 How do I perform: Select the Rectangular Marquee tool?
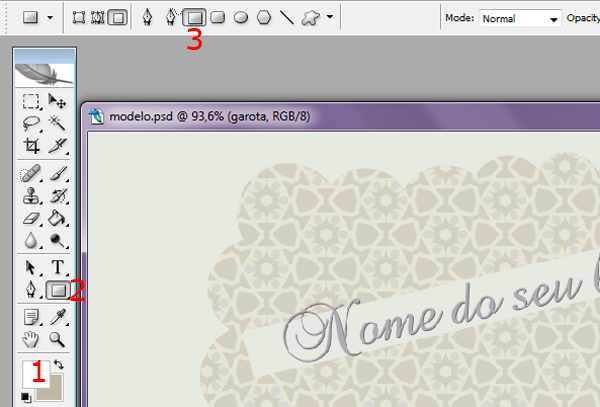click(x=32, y=101)
